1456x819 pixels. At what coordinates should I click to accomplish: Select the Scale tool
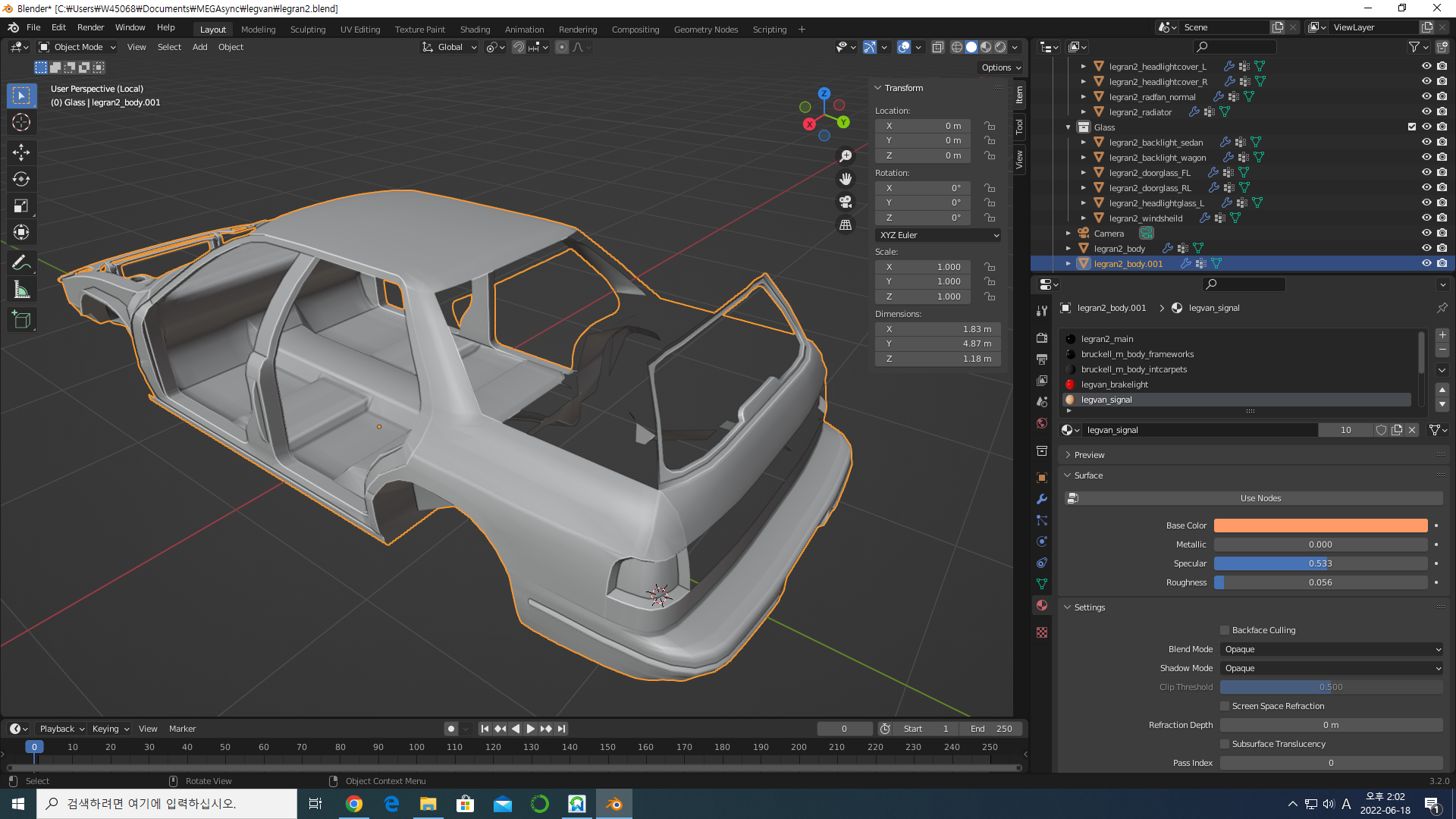21,206
